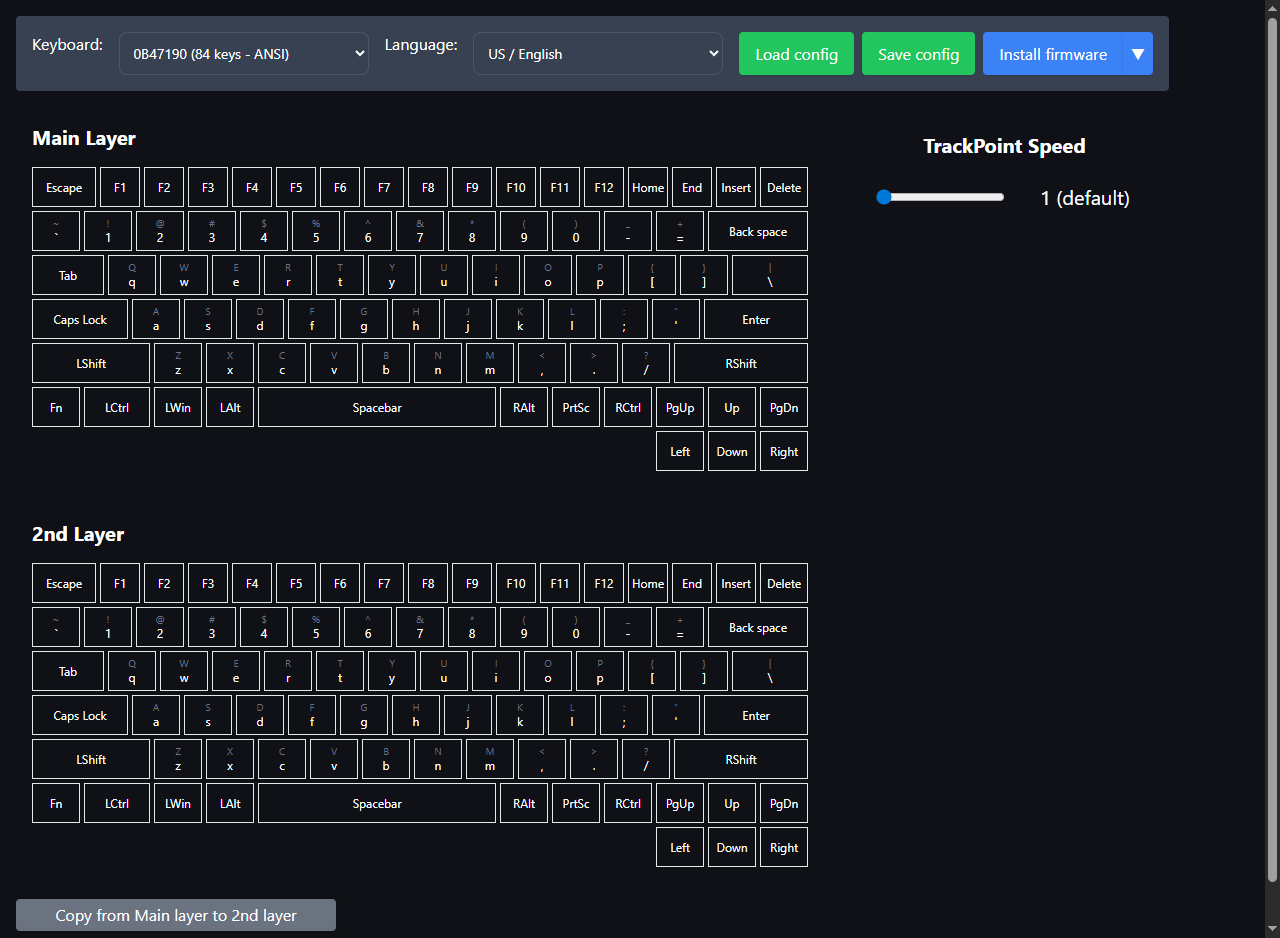
Task: Select the PgUp key in 2nd Layer
Action: point(680,804)
